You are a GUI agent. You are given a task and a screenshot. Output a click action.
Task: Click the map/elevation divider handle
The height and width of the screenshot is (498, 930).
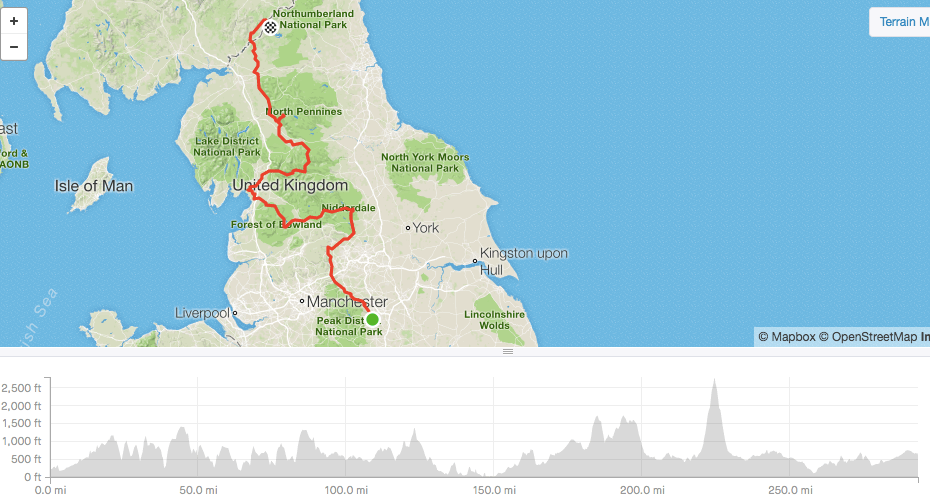(x=508, y=351)
